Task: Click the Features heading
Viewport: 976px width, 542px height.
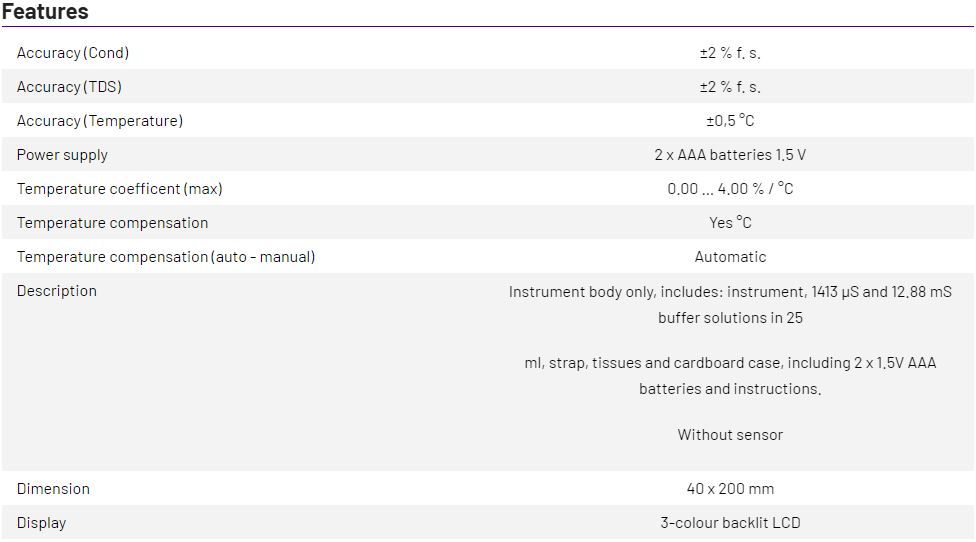Action: pos(45,12)
